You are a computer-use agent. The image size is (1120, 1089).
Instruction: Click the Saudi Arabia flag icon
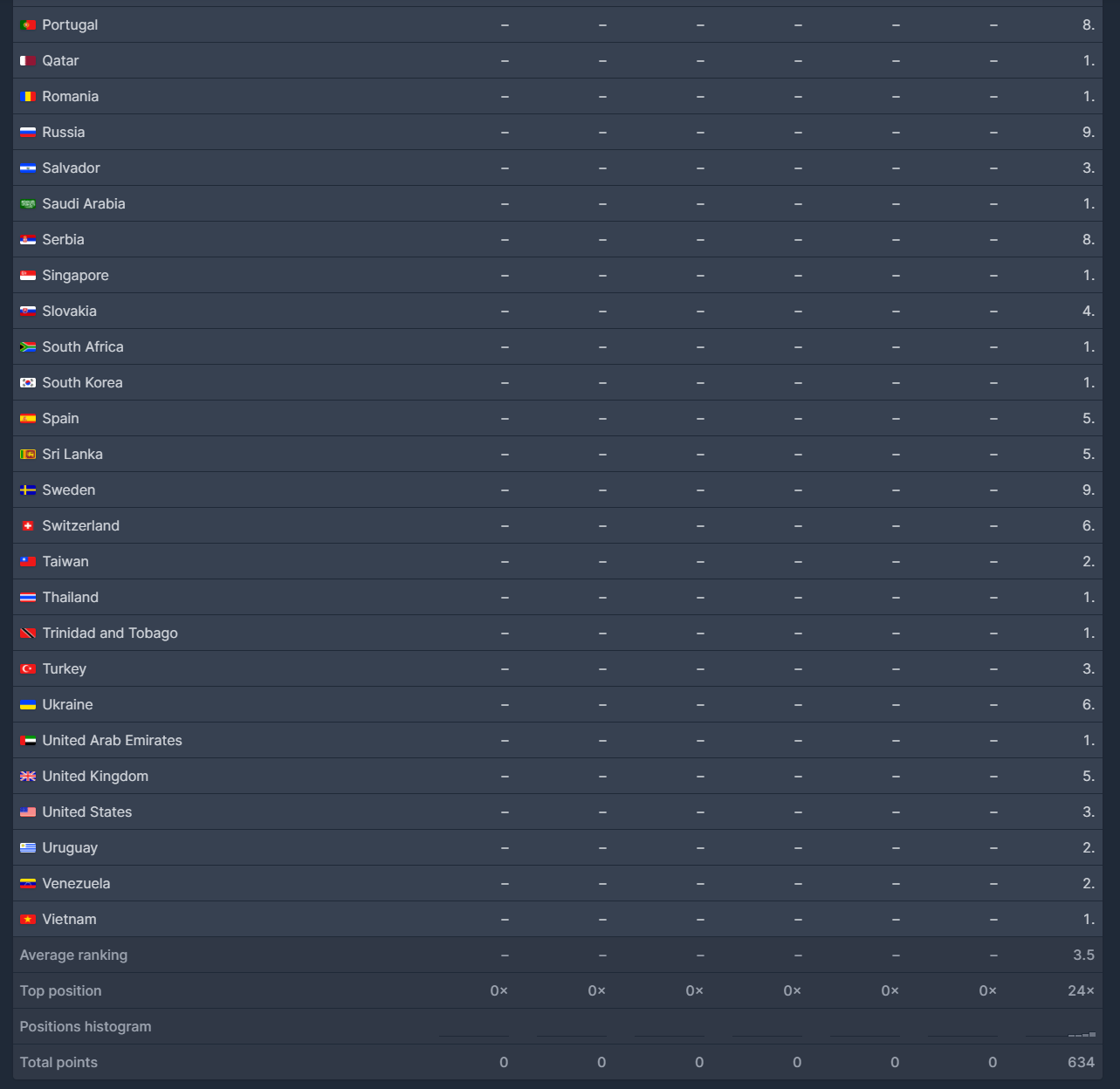[x=28, y=204]
